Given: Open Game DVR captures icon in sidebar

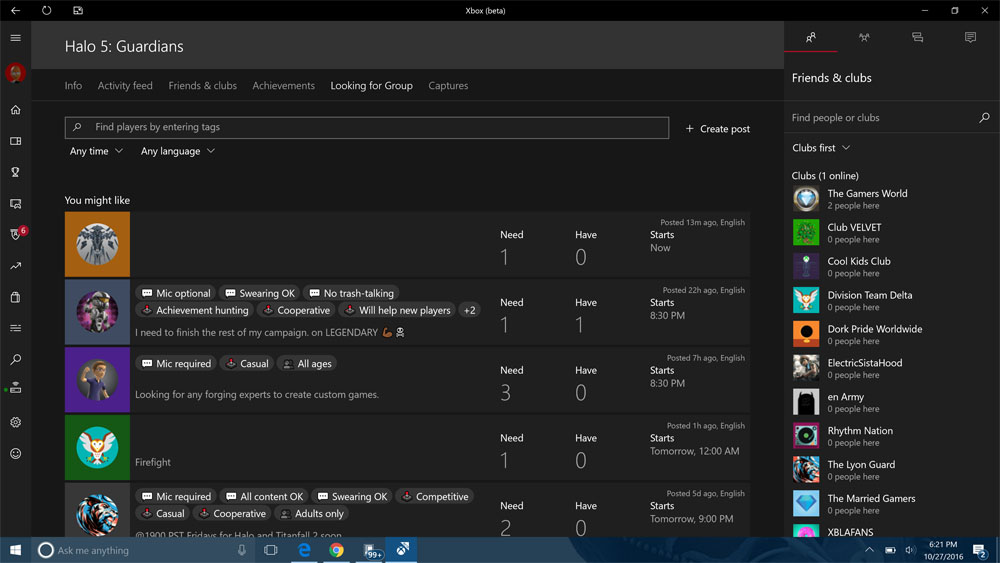Looking at the screenshot, I should [x=15, y=203].
